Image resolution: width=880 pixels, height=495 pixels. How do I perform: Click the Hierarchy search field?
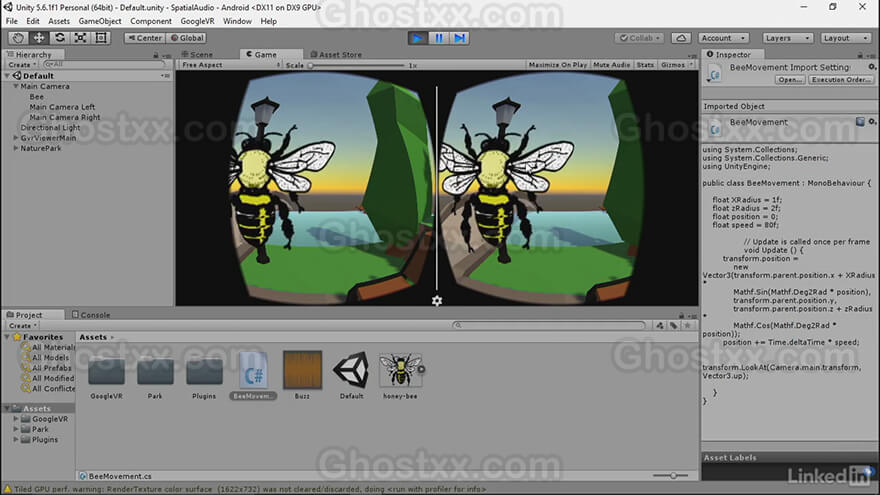[x=103, y=65]
